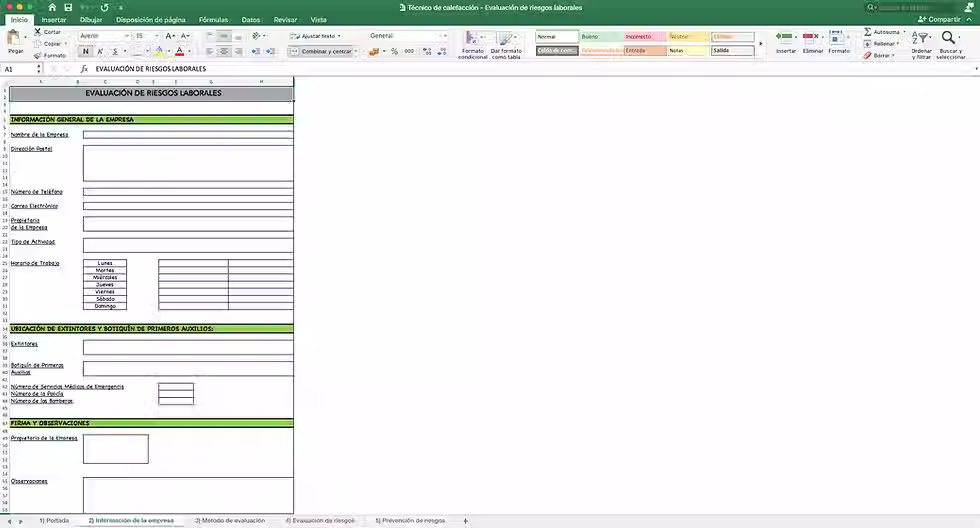980x528 pixels.
Task: Toggle underline S formatting
Action: point(114,51)
